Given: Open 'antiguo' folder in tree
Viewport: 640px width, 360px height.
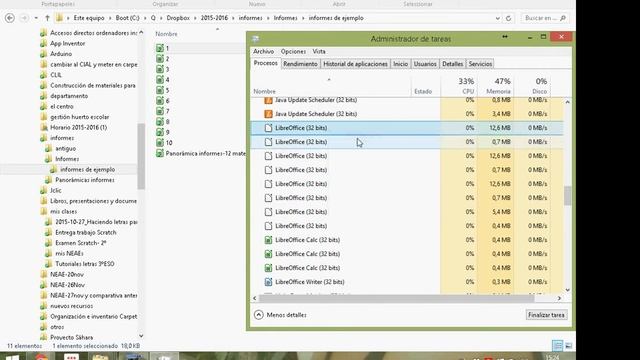Looking at the screenshot, I should tap(65, 149).
